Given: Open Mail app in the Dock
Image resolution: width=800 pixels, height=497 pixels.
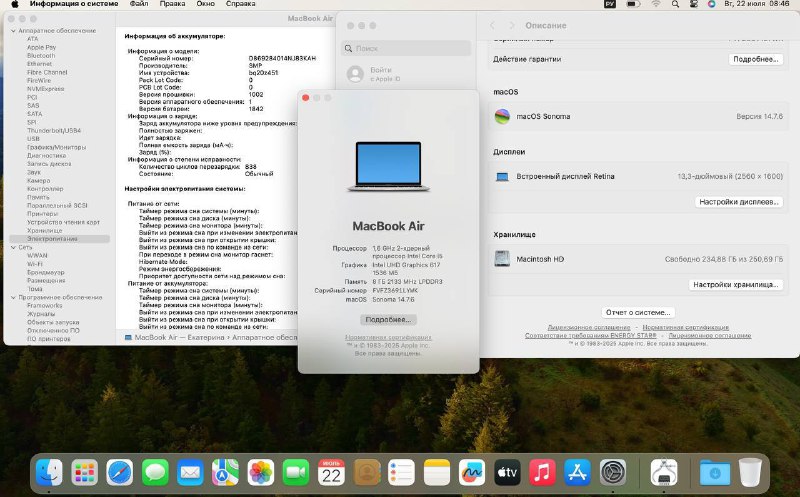Looking at the screenshot, I should [x=190, y=473].
